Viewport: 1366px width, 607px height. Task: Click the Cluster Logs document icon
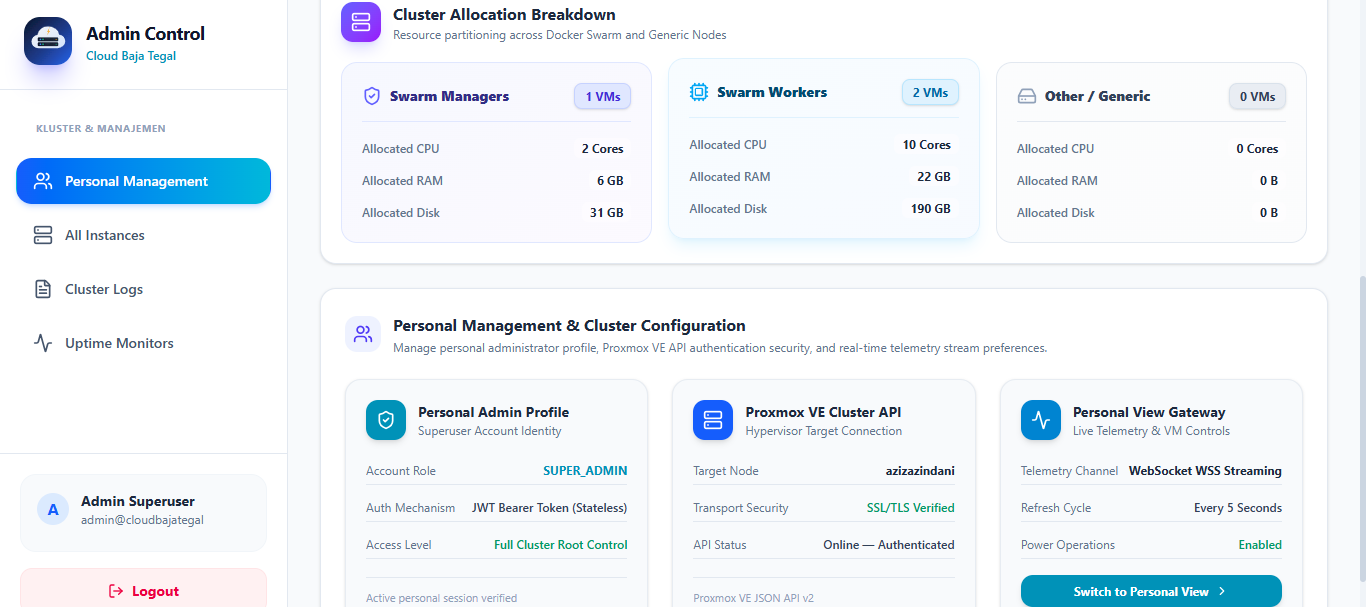click(43, 289)
